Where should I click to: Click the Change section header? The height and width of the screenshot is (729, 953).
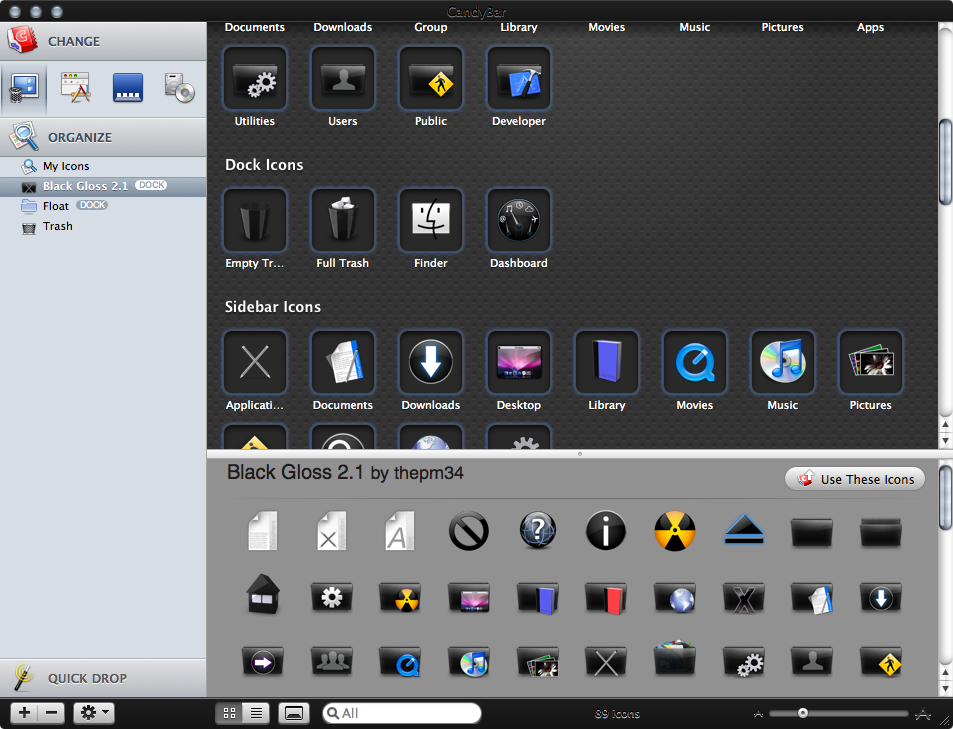pos(103,41)
